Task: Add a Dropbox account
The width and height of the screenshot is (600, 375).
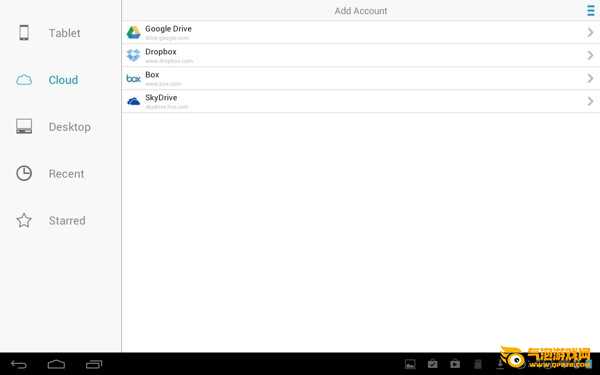Action: pyautogui.click(x=361, y=55)
